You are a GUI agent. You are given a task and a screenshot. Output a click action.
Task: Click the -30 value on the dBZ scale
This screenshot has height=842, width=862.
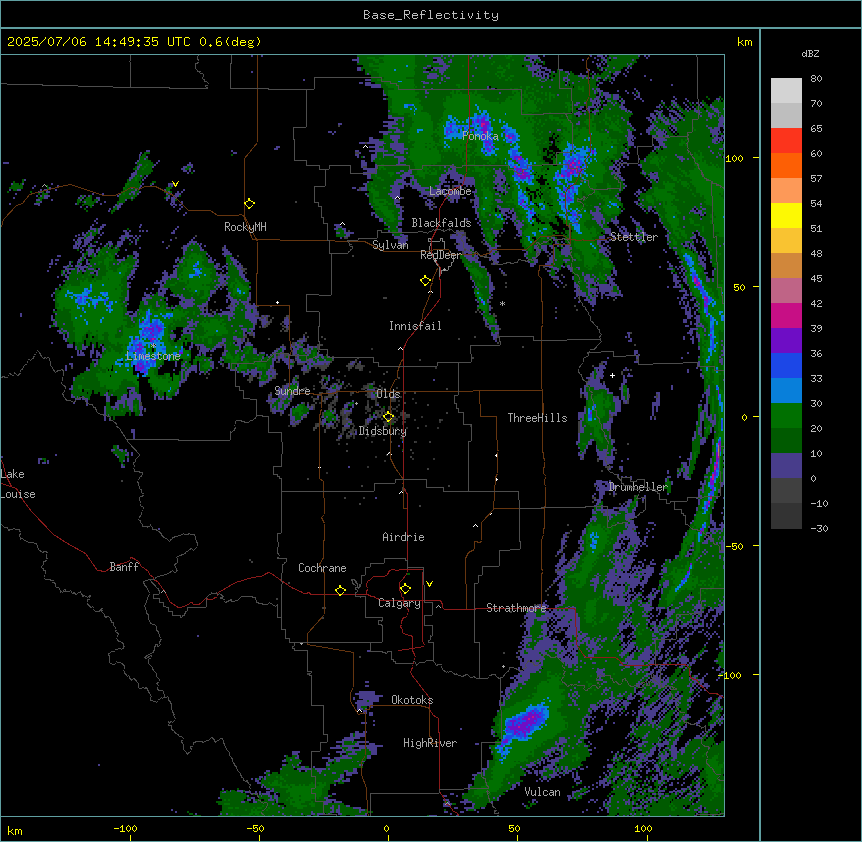coord(819,528)
